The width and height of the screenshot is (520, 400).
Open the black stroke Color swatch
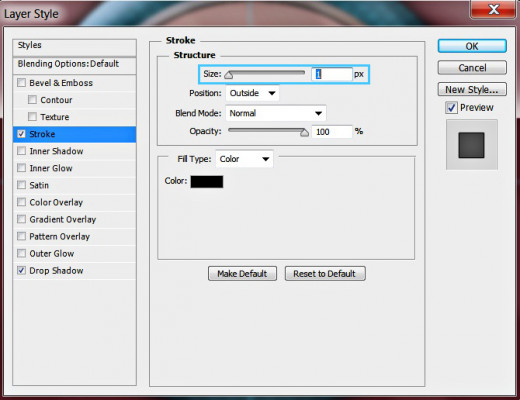(x=207, y=182)
